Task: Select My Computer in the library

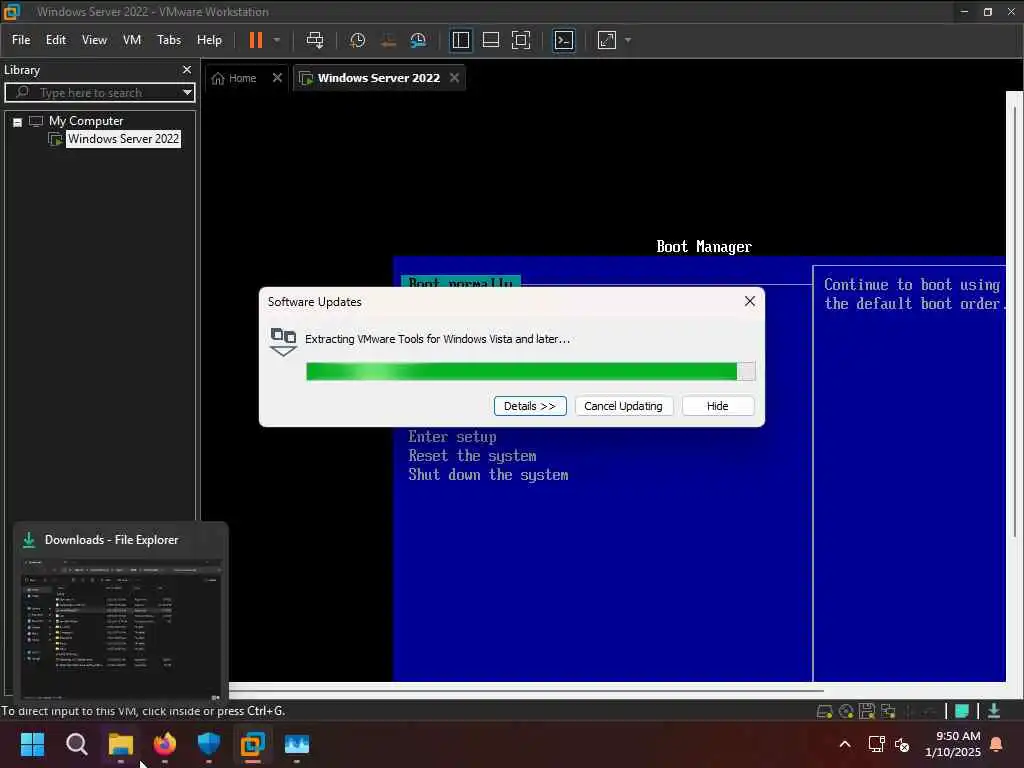Action: click(86, 121)
